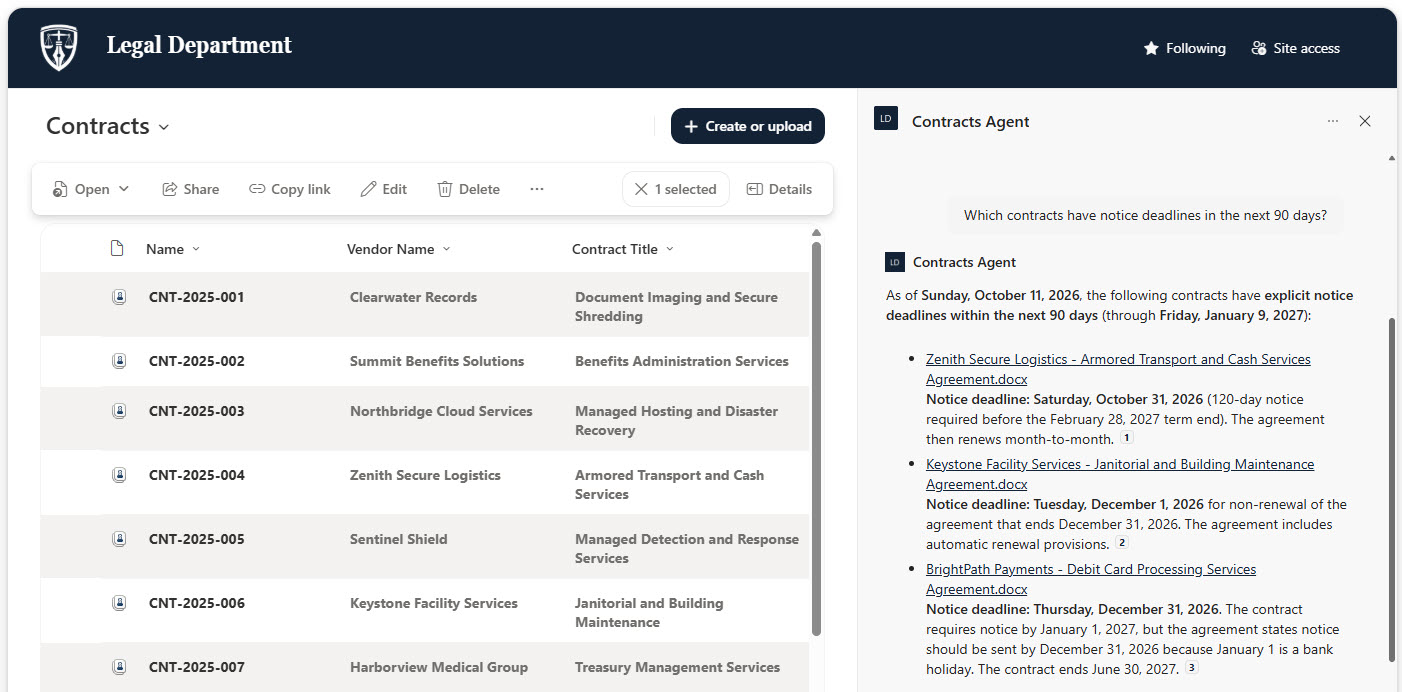This screenshot has width=1402, height=692.
Task: Close the Contracts Agent panel
Action: click(1365, 121)
